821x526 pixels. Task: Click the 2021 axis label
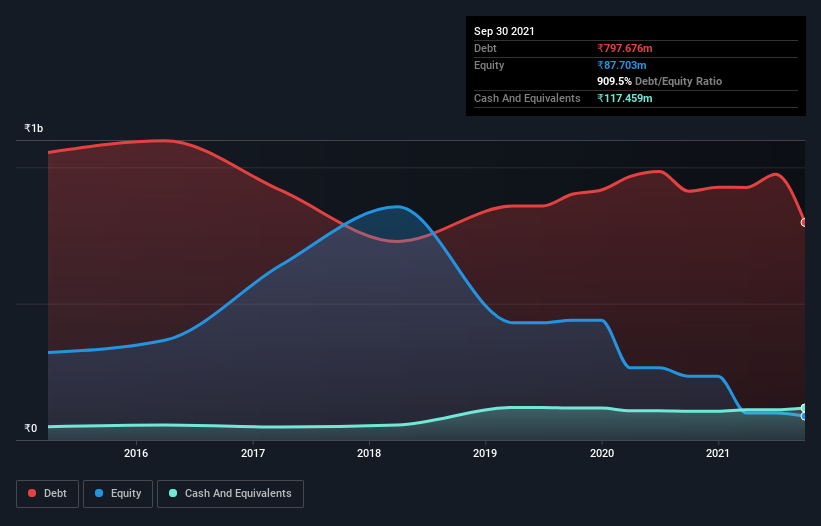tap(718, 453)
